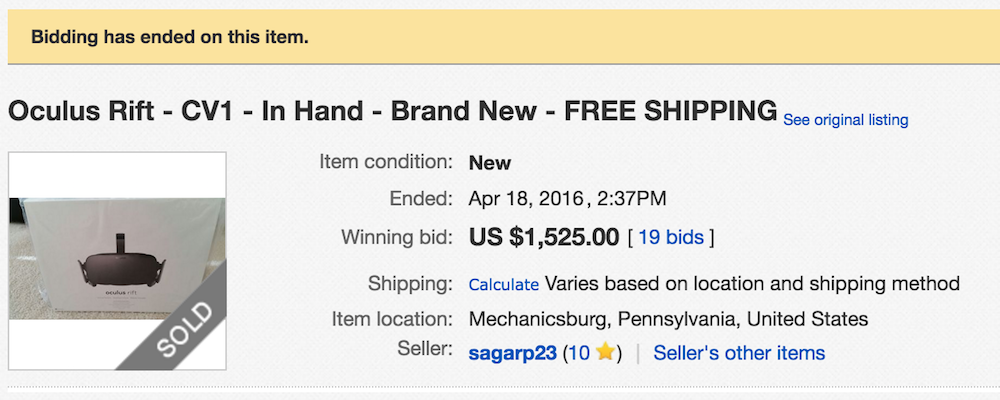1000x400 pixels.
Task: Click the 2:37PM end time
Action: pos(632,198)
